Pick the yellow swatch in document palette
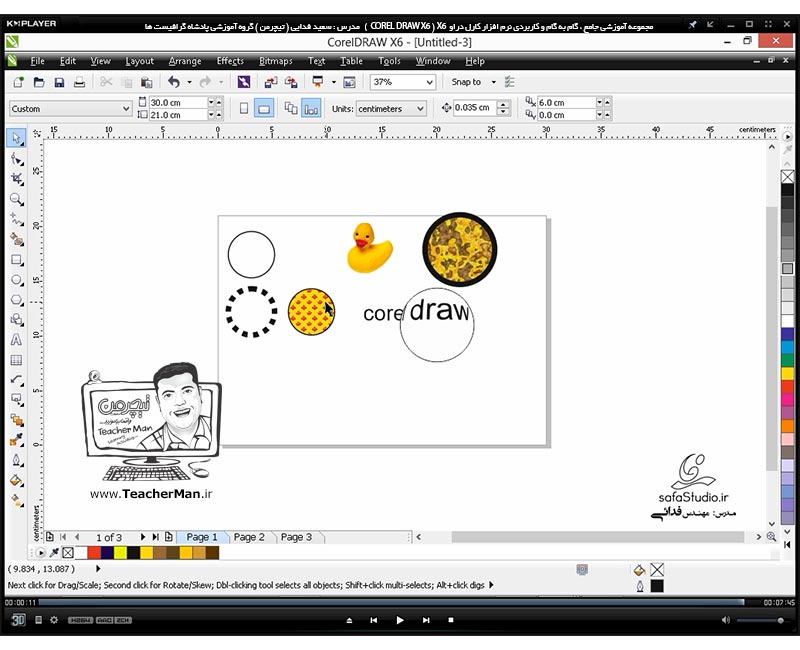 [x=120, y=553]
